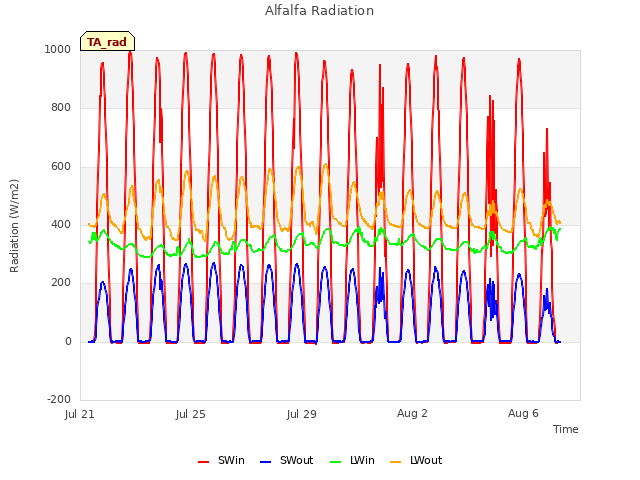
Task: Click the -200 y-axis tick label
Action: click(x=59, y=399)
